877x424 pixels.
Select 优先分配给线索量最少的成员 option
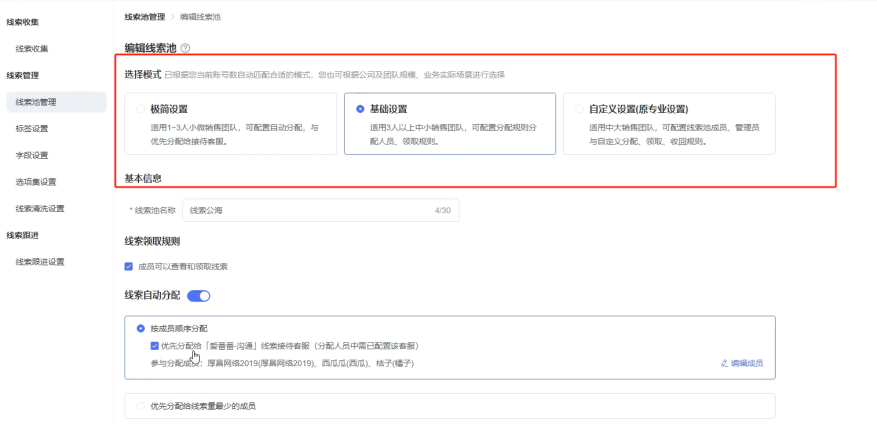(x=140, y=406)
